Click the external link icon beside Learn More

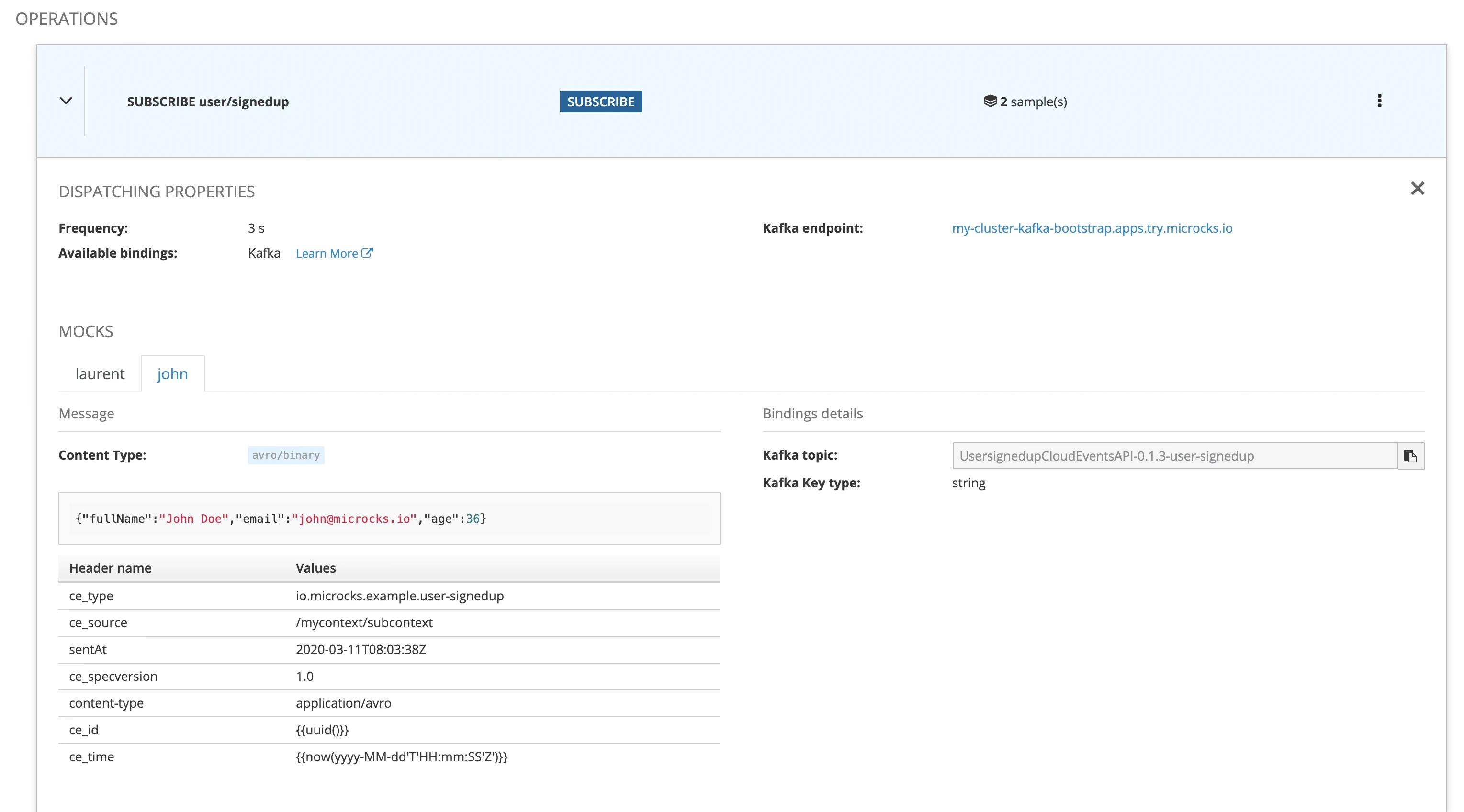(367, 253)
